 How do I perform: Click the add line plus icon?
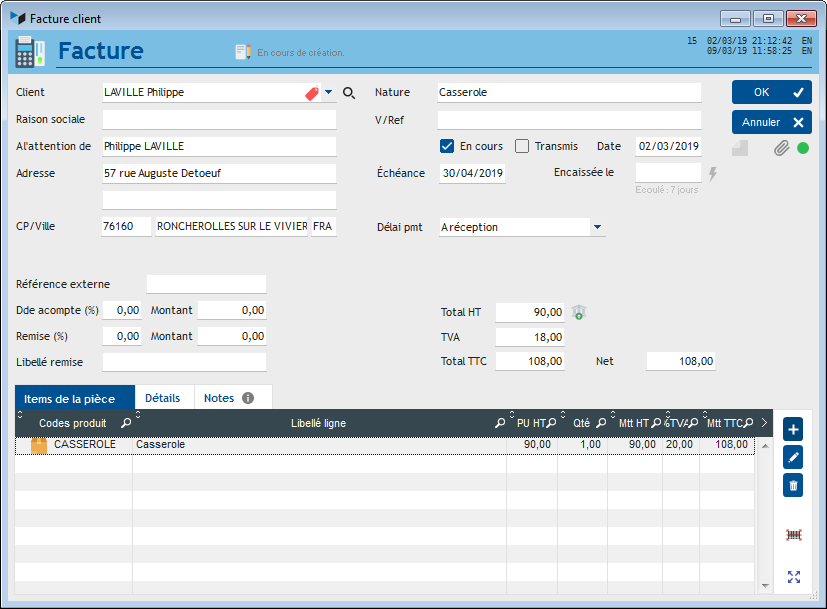[794, 430]
